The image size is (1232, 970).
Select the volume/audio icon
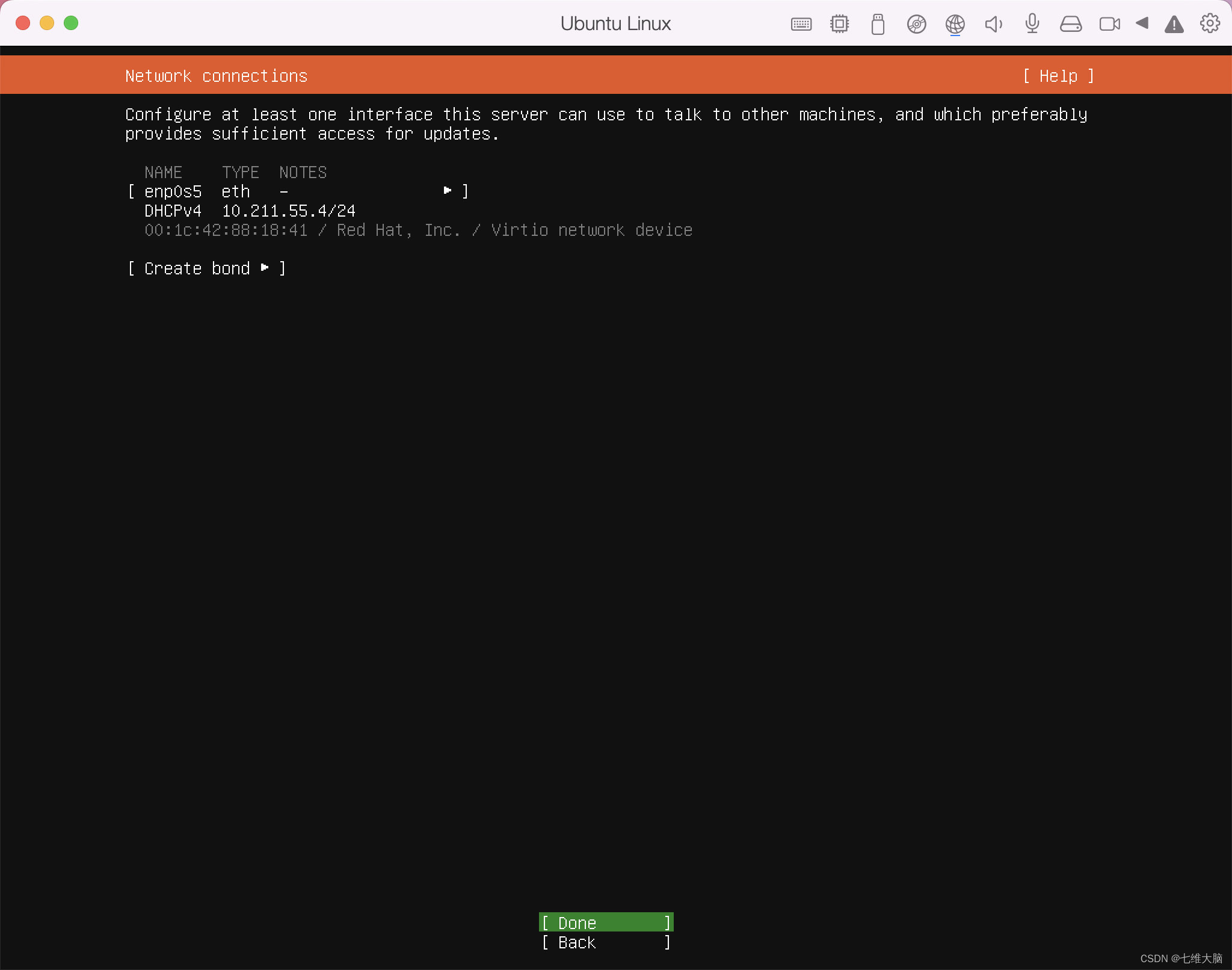click(x=993, y=24)
